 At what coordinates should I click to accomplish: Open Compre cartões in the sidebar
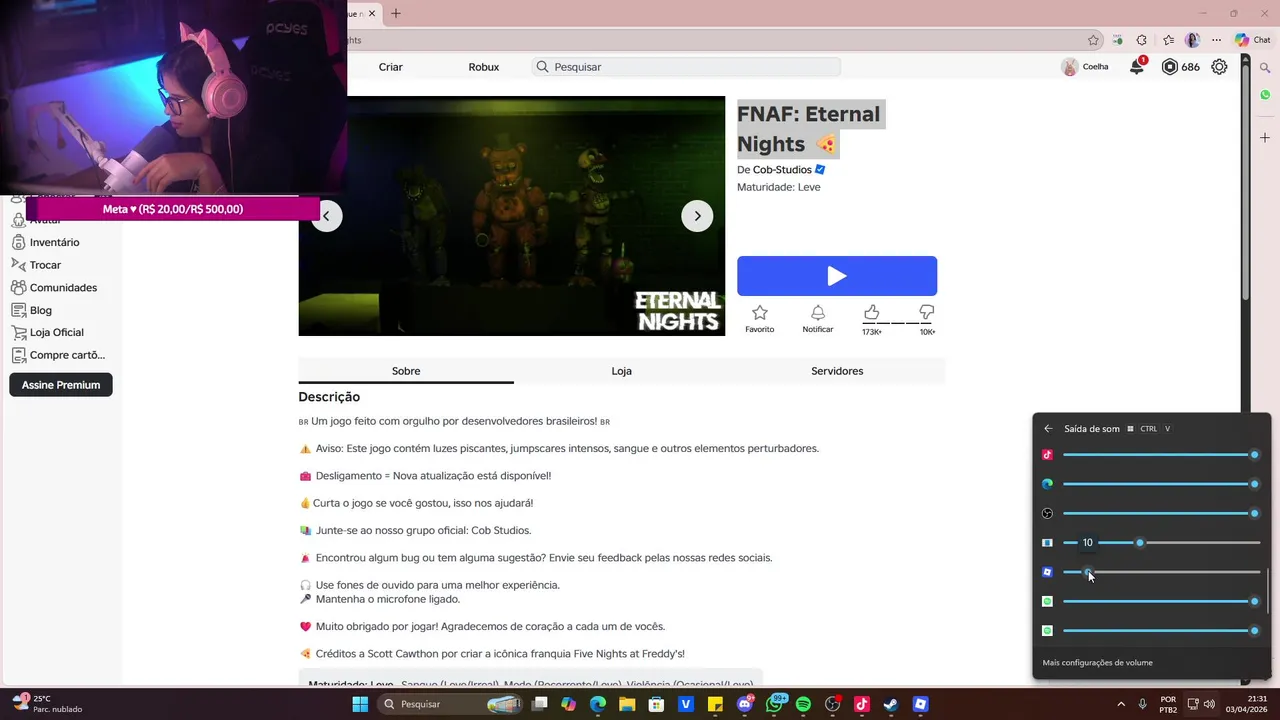[67, 355]
